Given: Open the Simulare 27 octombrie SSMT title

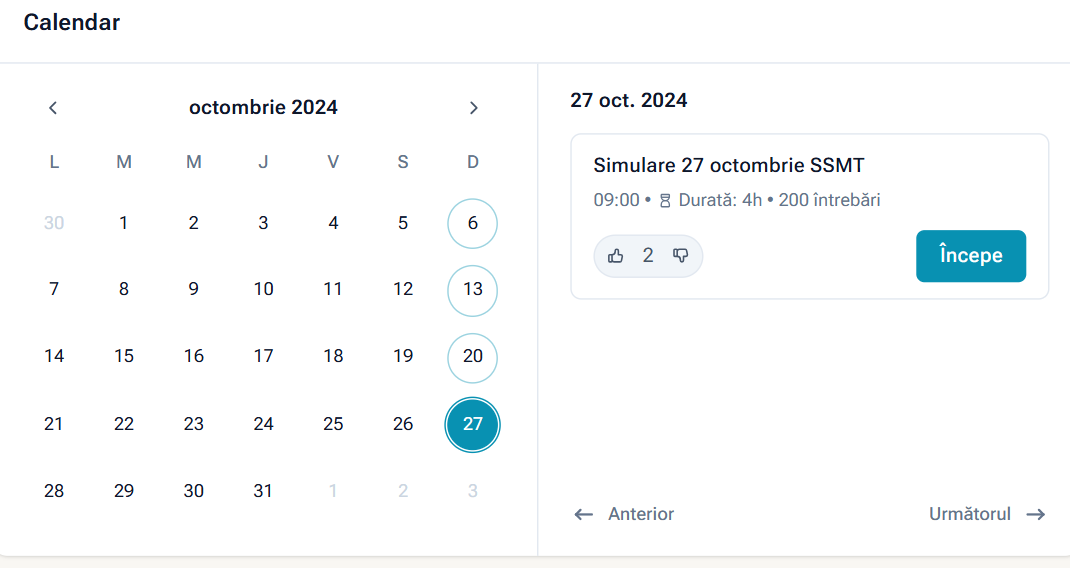Looking at the screenshot, I should [729, 166].
